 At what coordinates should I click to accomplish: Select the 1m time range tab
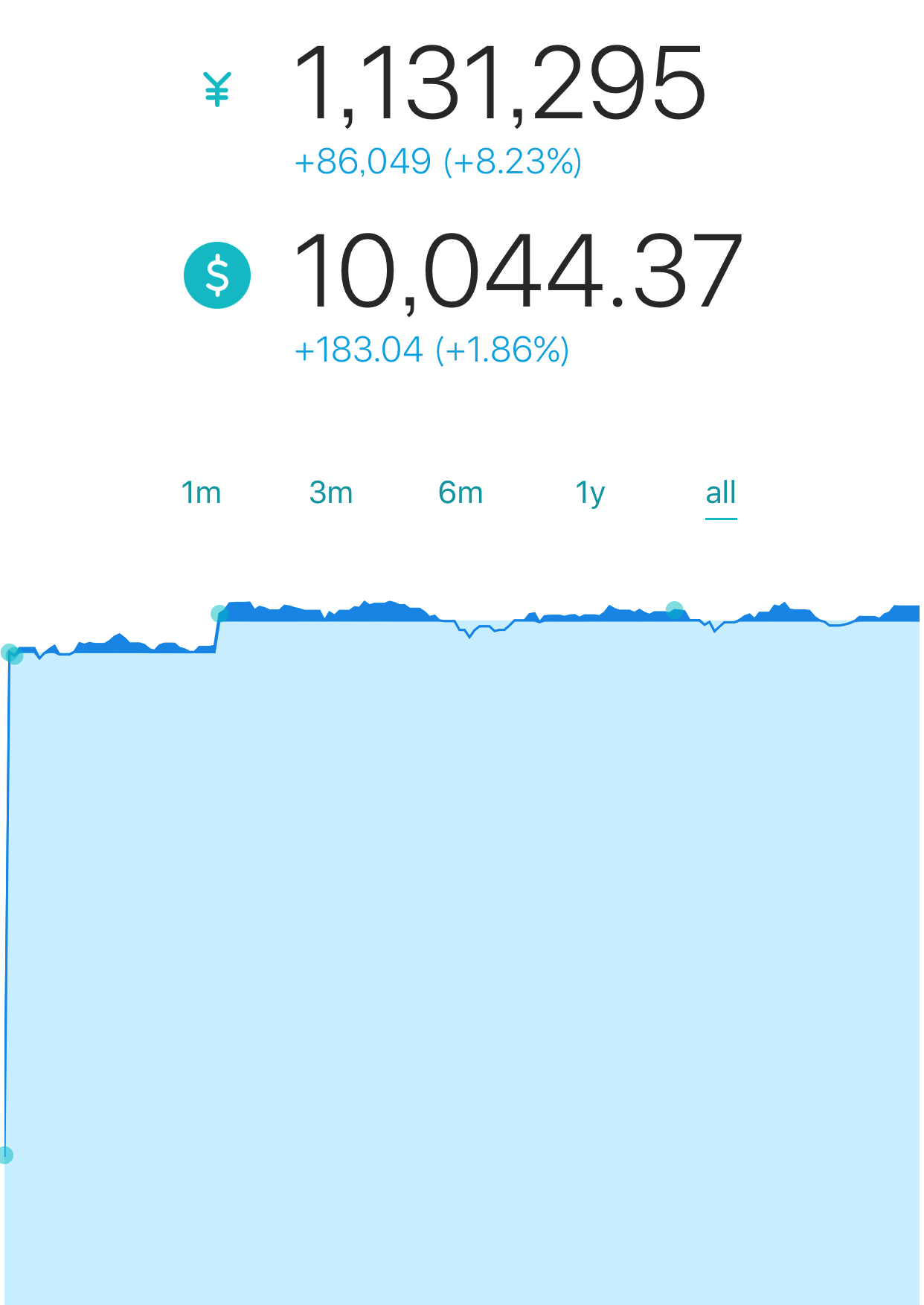coord(202,493)
